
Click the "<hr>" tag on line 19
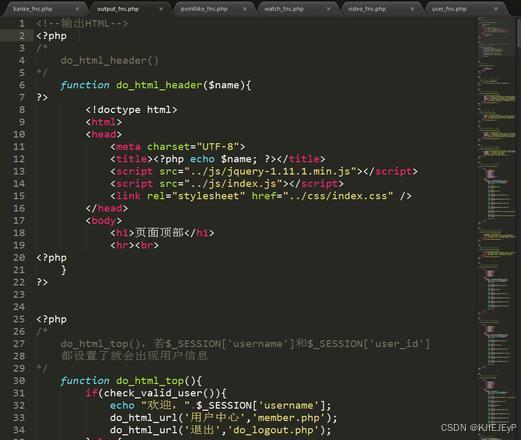[x=122, y=245]
